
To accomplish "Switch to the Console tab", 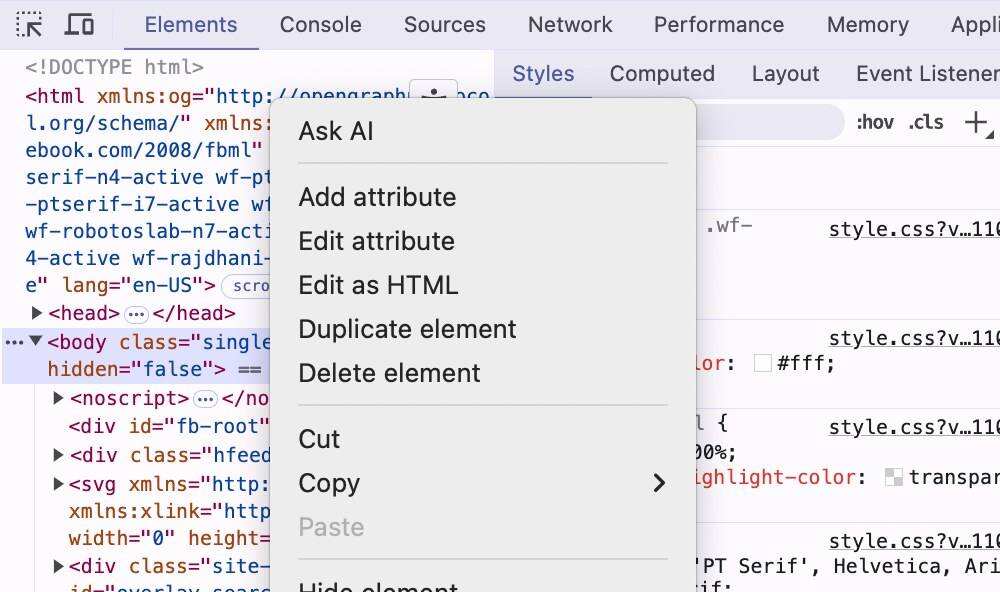I will point(320,25).
